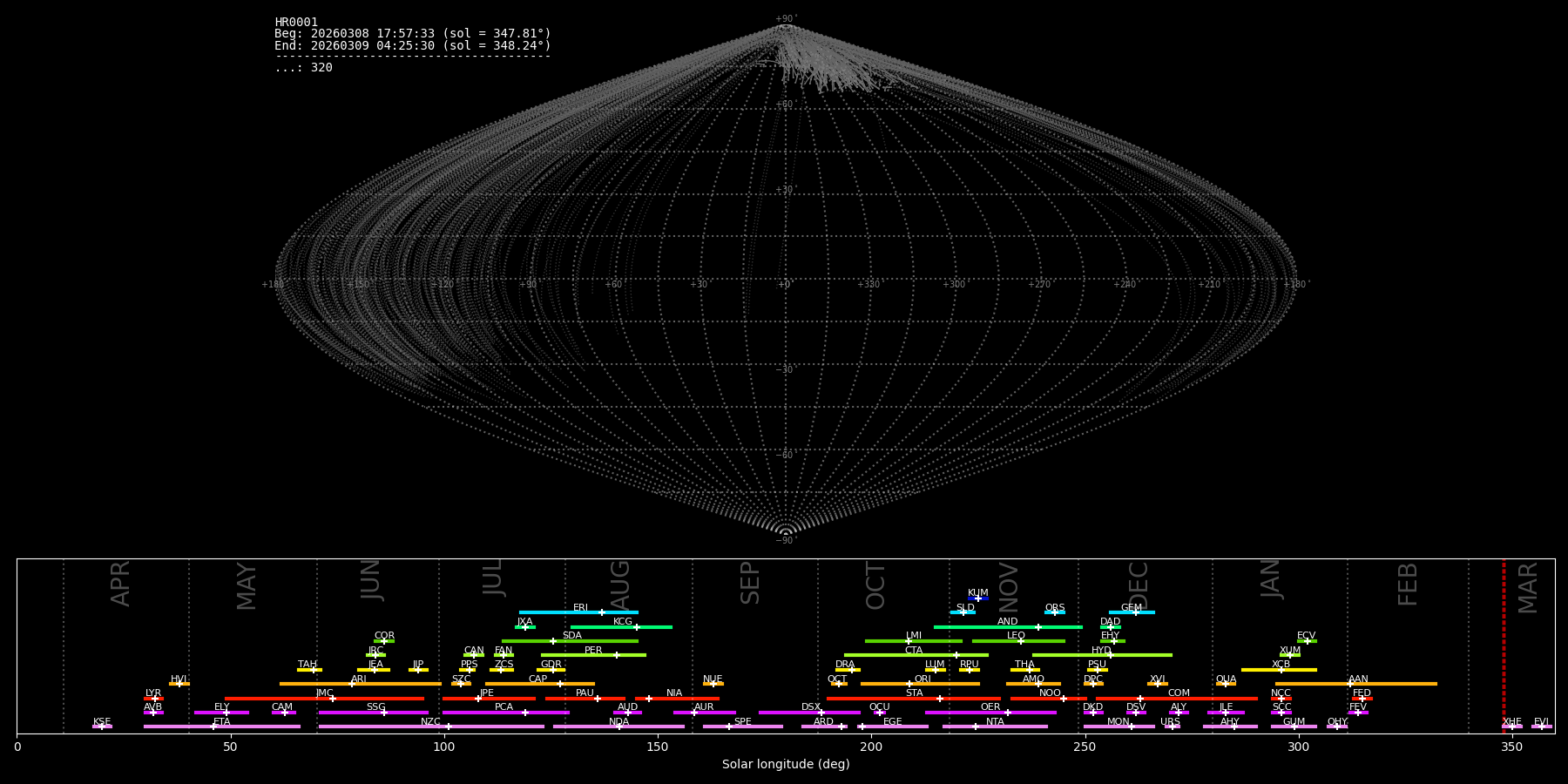Click the PER shower label
The width and height of the screenshot is (1568, 784).
click(593, 651)
